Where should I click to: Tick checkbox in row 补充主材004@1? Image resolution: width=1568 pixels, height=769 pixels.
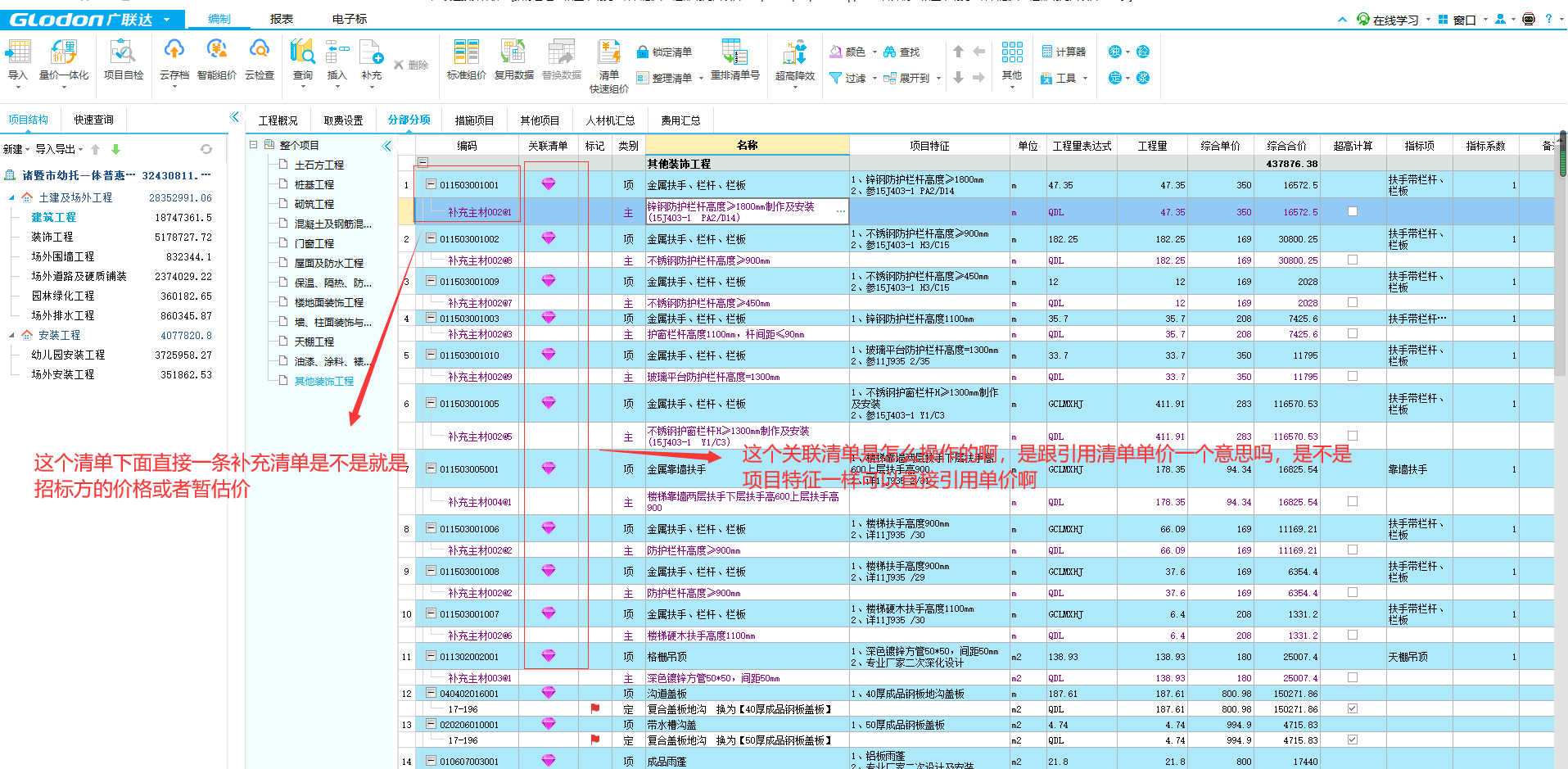coord(1353,501)
